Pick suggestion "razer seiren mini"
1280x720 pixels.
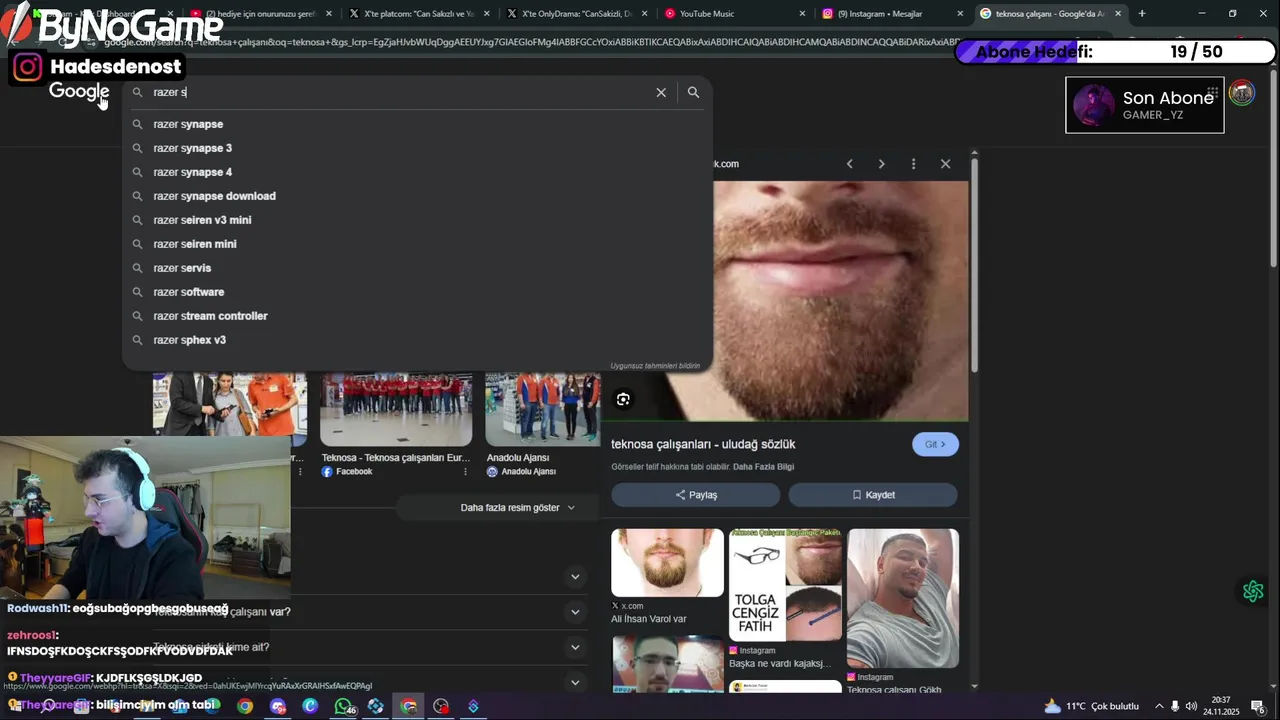(x=417, y=244)
